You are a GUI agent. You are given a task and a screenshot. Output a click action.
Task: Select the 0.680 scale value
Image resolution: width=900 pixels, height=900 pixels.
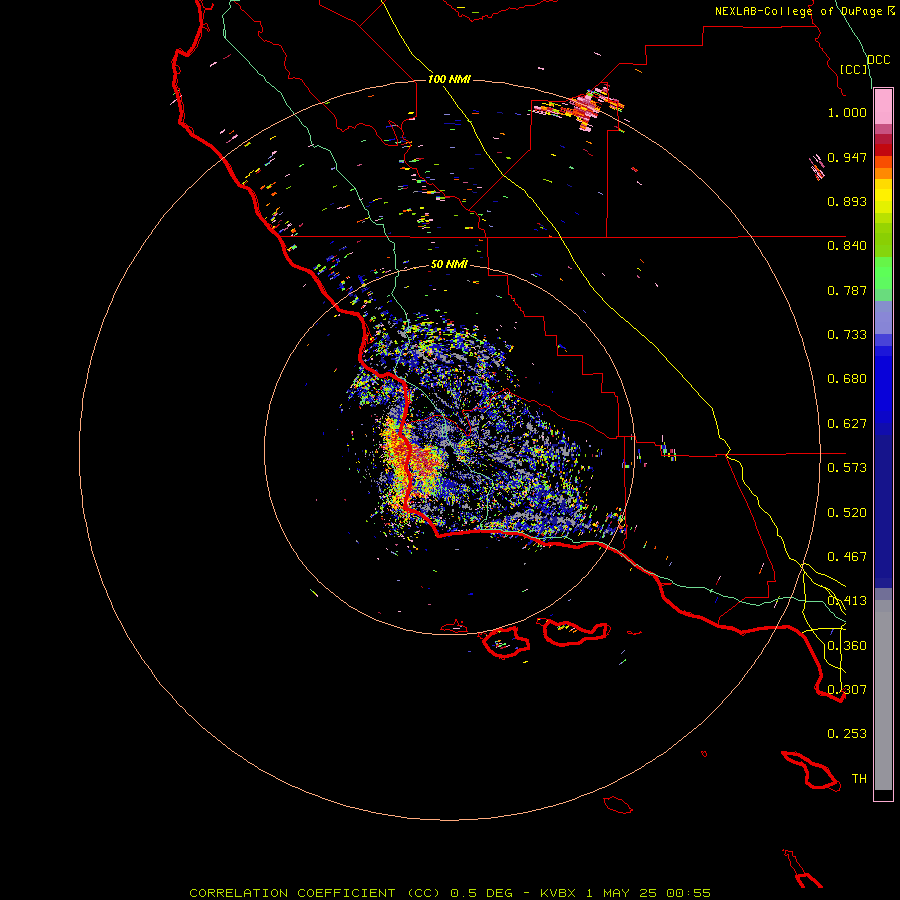point(847,379)
